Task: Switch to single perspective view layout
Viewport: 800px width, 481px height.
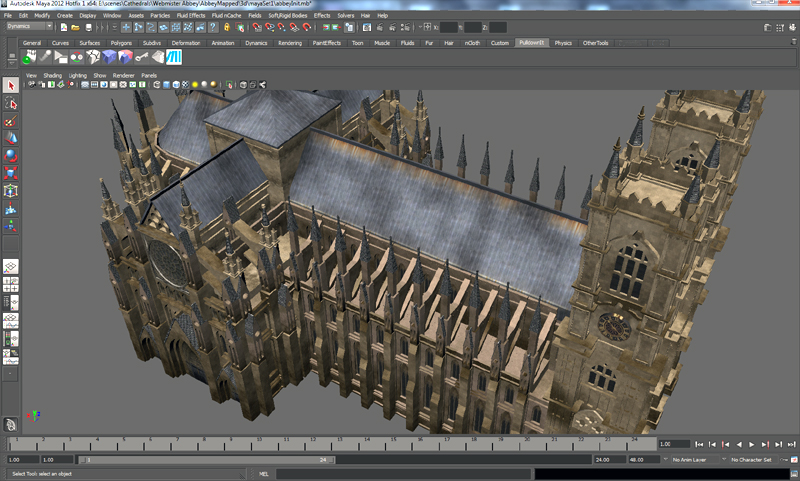Action: 11,266
